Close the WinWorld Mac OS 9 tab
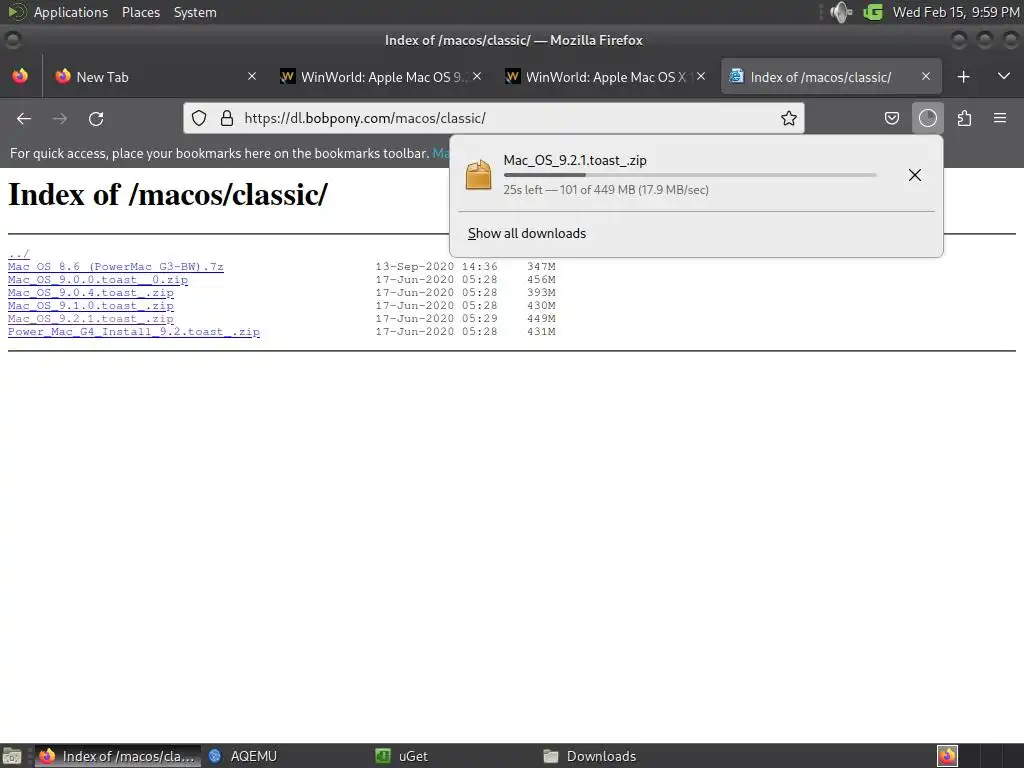The height and width of the screenshot is (768, 1024). point(477,76)
